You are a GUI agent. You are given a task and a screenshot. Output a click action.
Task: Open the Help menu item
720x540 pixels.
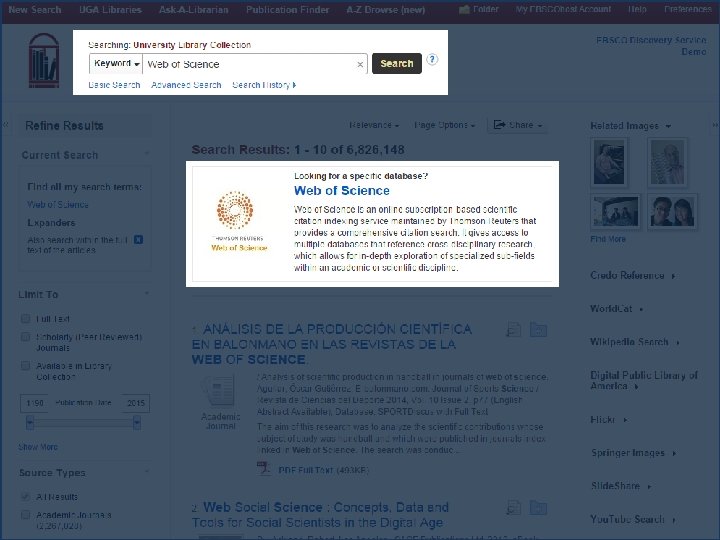point(637,9)
